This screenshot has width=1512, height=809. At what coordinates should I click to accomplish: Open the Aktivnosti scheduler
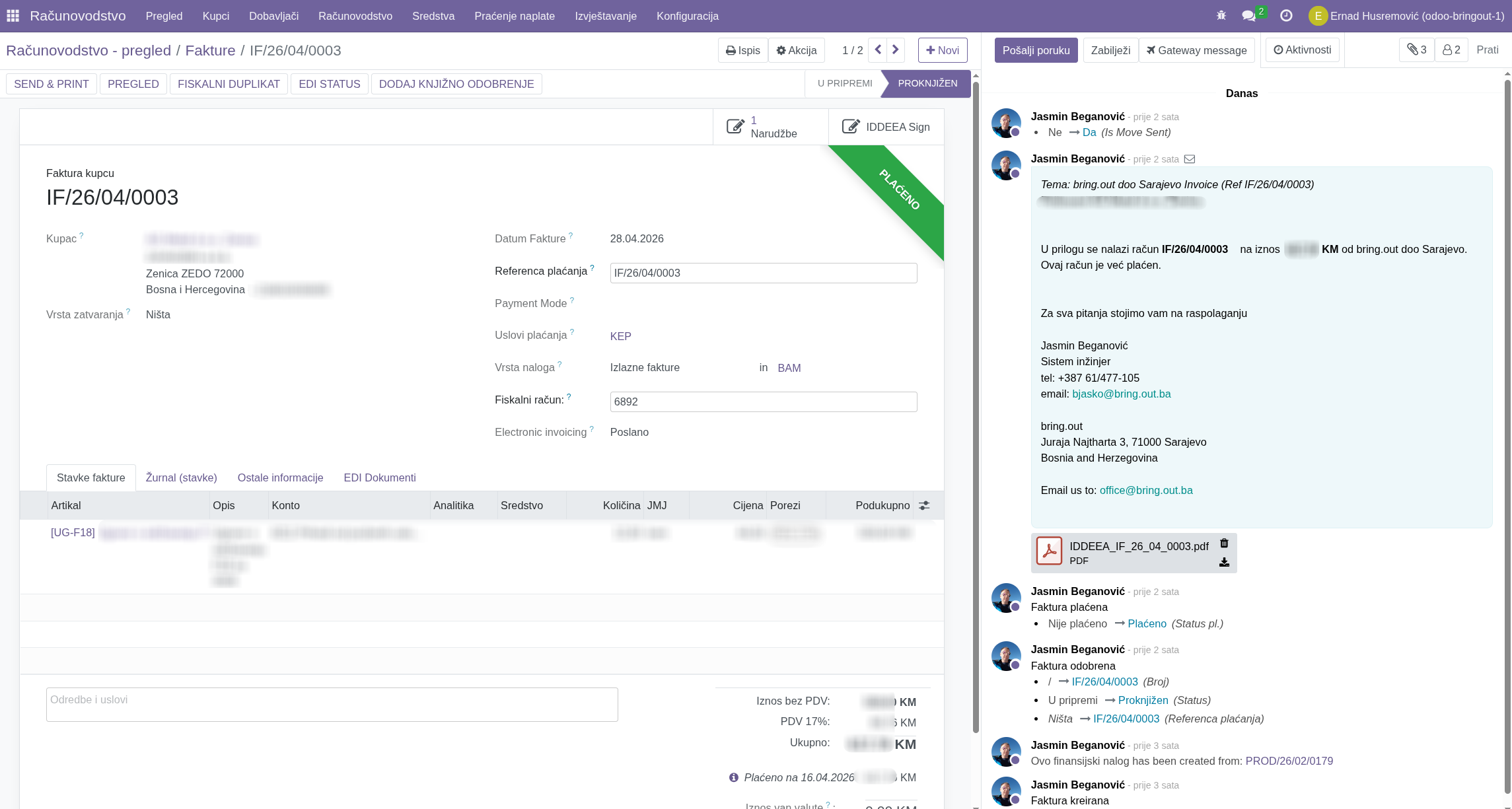coord(1302,50)
